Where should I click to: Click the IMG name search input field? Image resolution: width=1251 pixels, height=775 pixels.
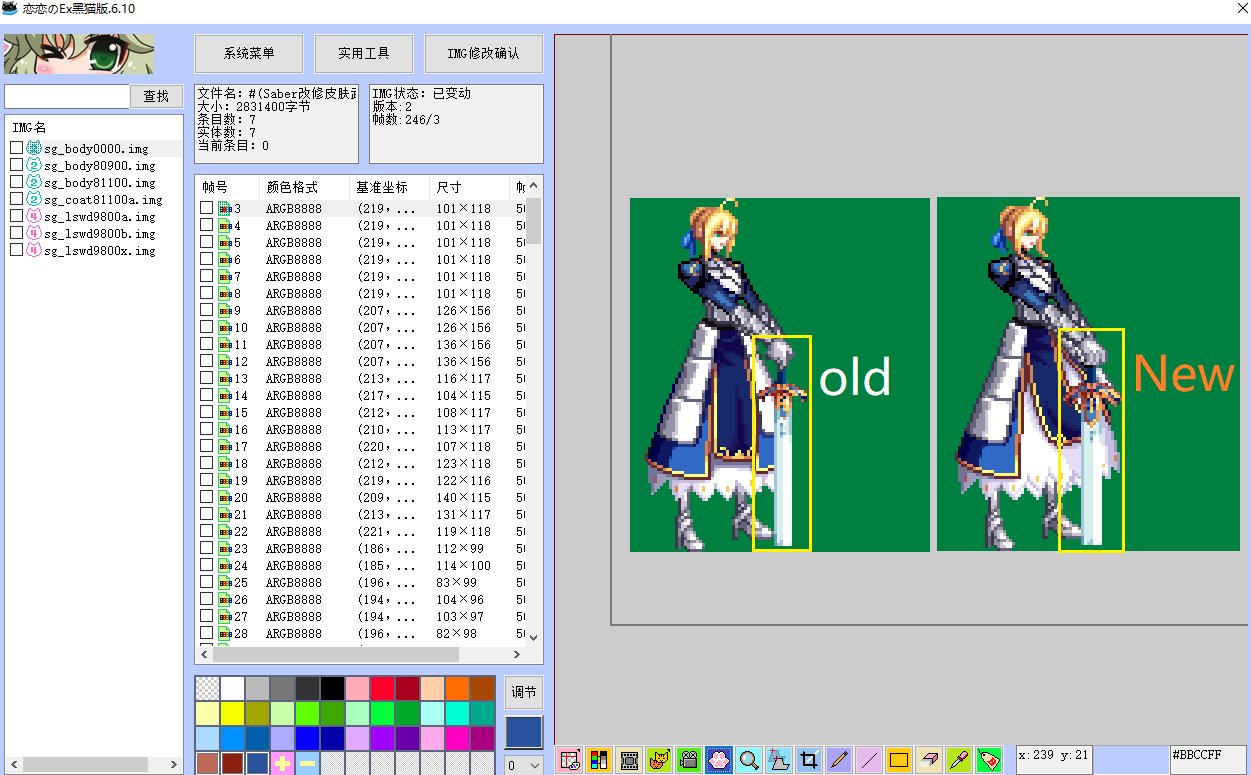67,96
